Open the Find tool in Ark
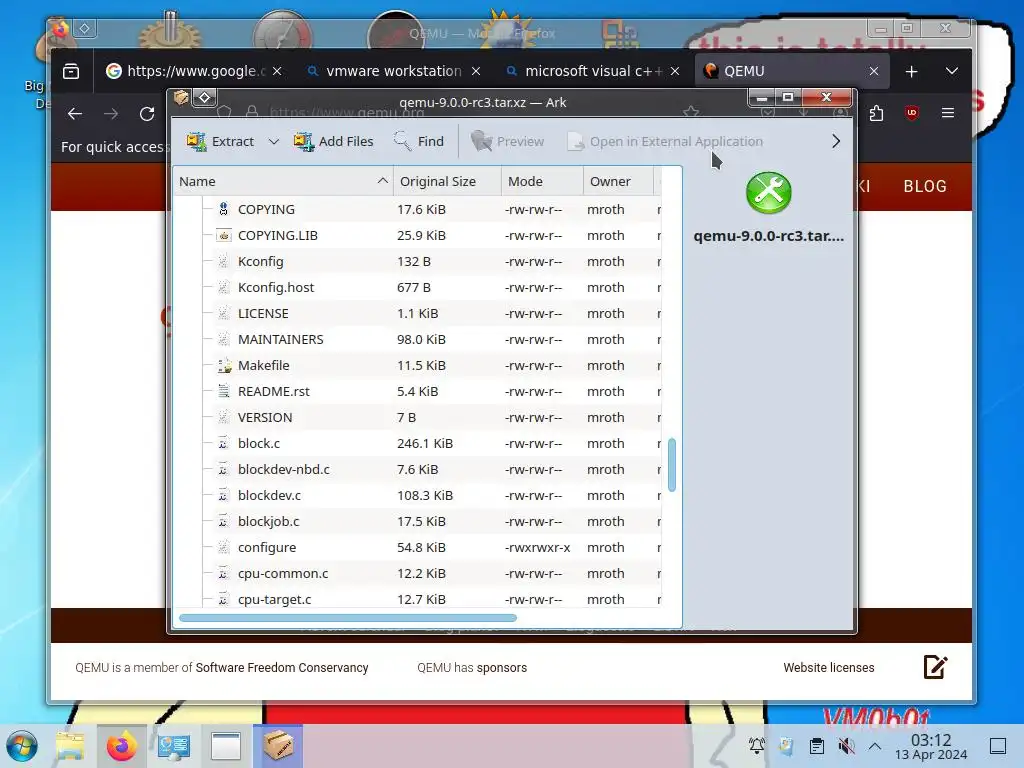The image size is (1024, 768). [419, 141]
